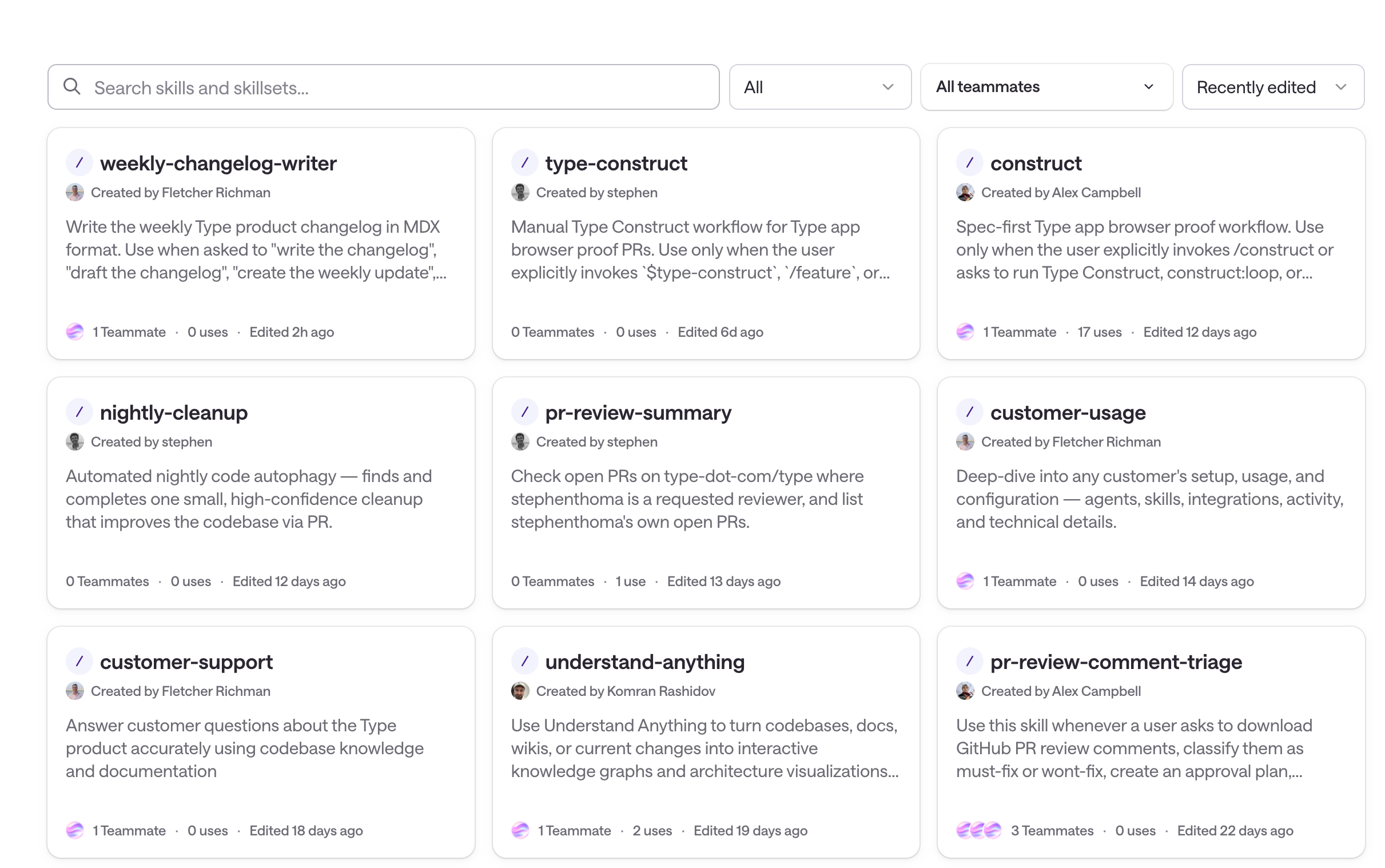The width and height of the screenshot is (1385, 868).
Task: Click '0 Teammates' on nightly-cleanup card
Action: [108, 581]
